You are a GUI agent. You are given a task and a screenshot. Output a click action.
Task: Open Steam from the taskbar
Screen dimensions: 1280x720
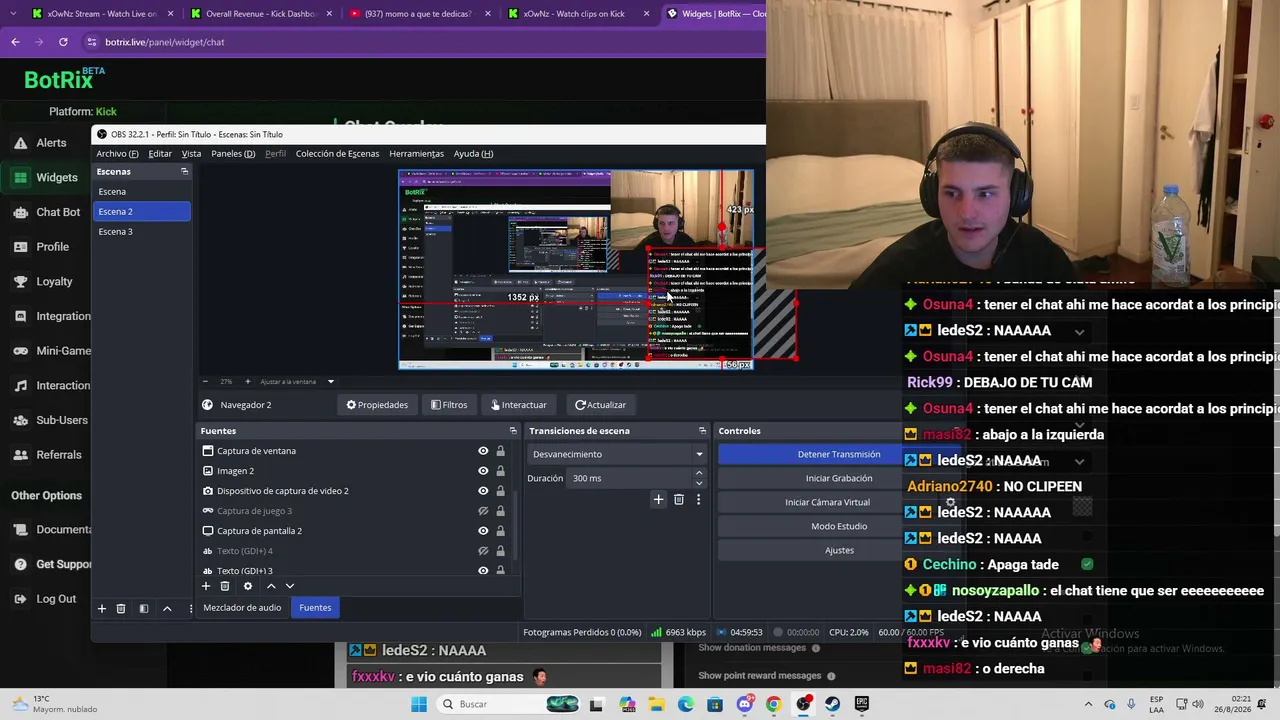point(832,704)
